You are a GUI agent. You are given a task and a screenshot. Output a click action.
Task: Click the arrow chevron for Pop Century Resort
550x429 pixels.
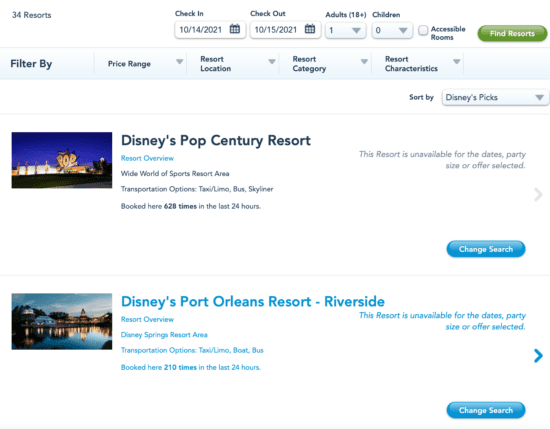tap(538, 194)
